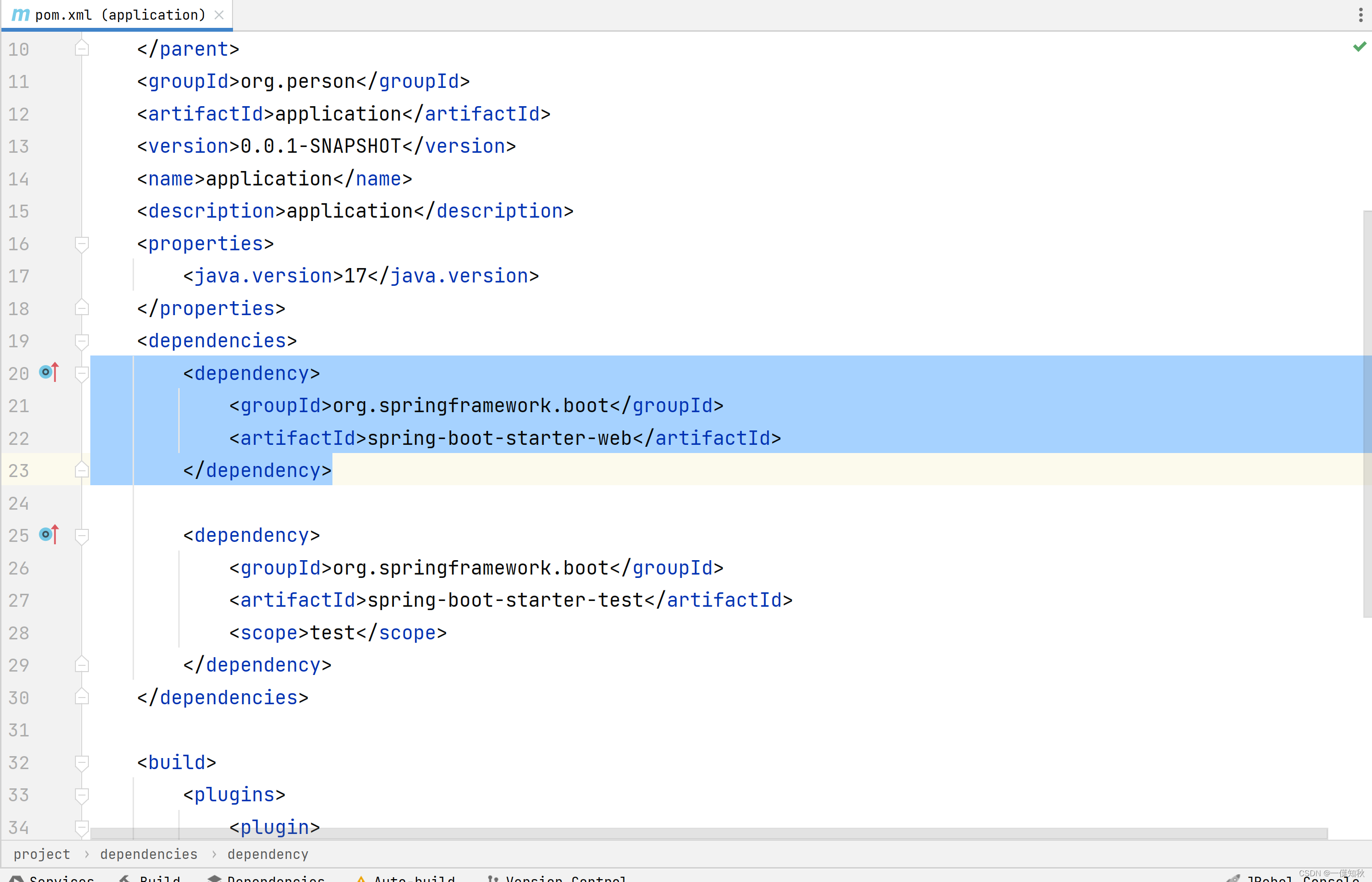Place the cursor on empty line 31
1372x882 pixels.
pos(401,730)
